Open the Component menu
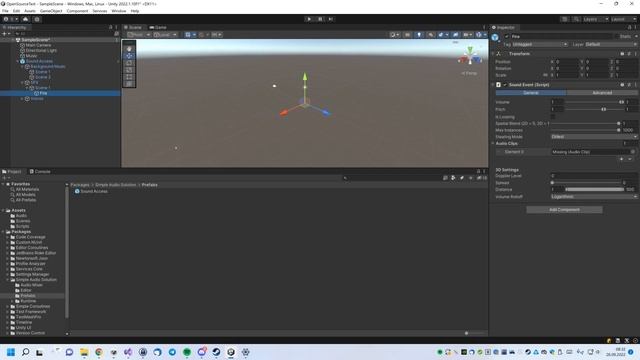The width and height of the screenshot is (640, 360). (77, 11)
